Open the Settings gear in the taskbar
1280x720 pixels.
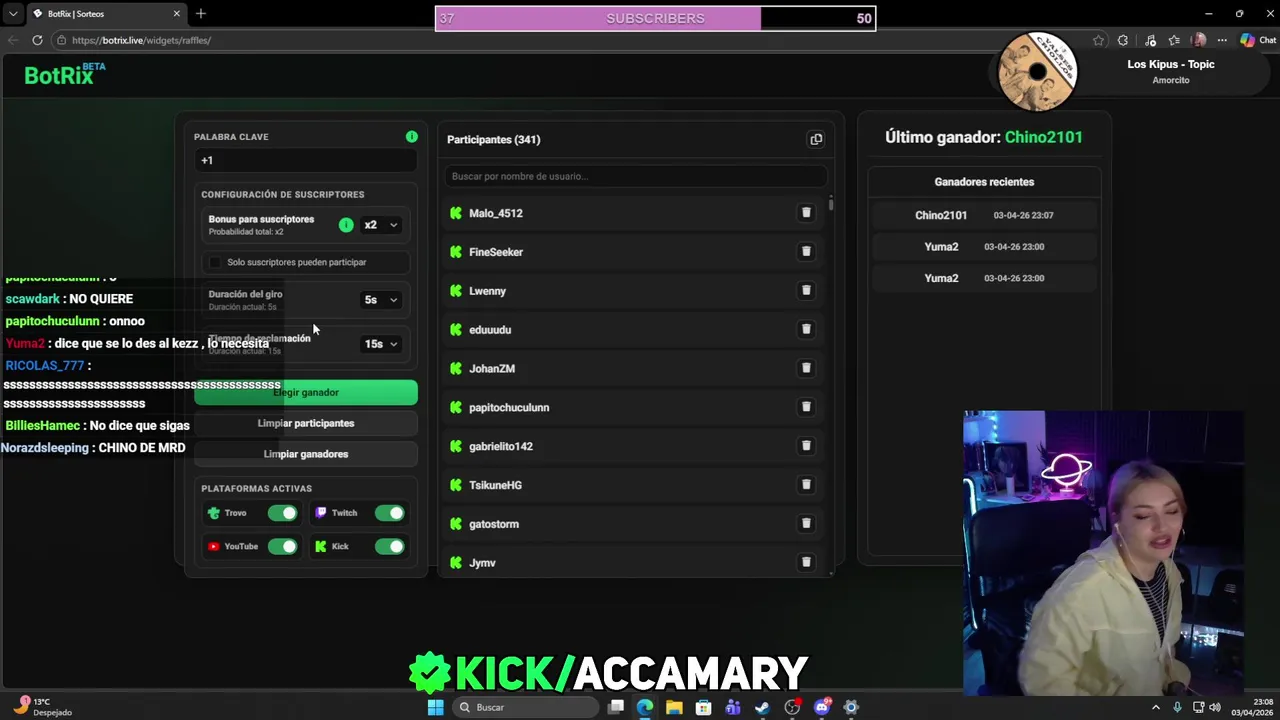(851, 707)
